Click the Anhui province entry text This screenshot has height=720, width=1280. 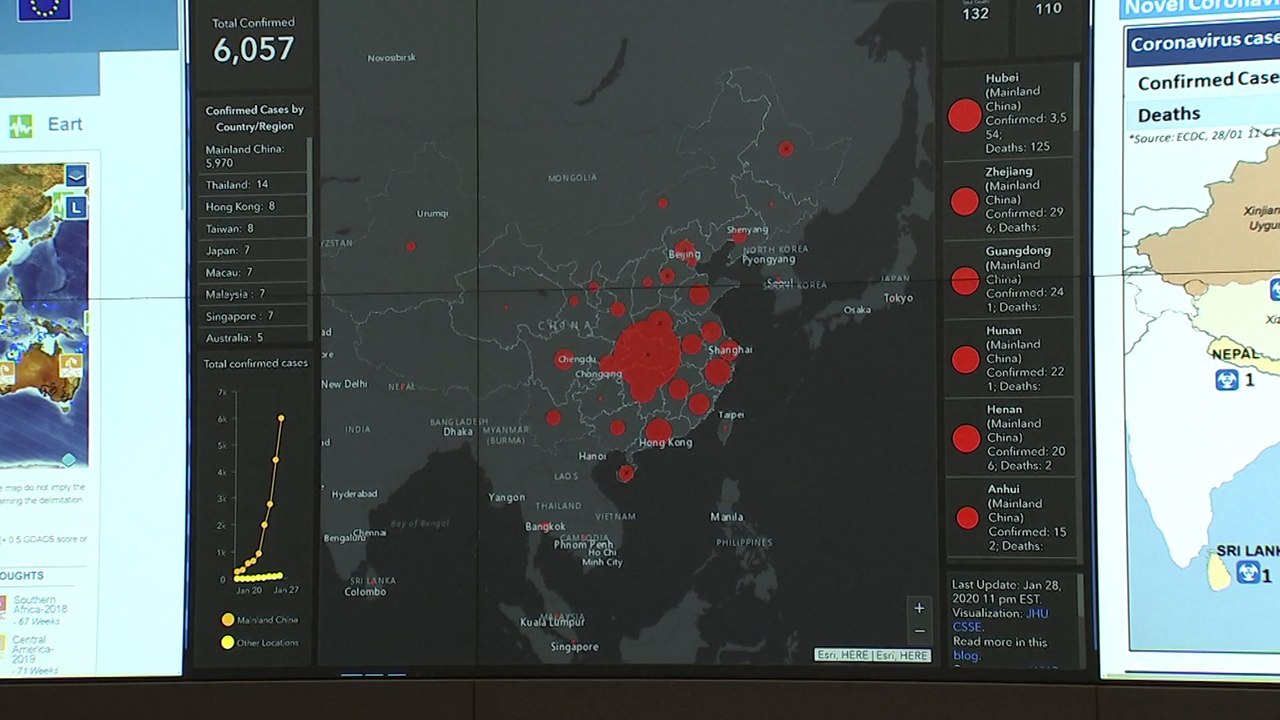tap(1028, 517)
